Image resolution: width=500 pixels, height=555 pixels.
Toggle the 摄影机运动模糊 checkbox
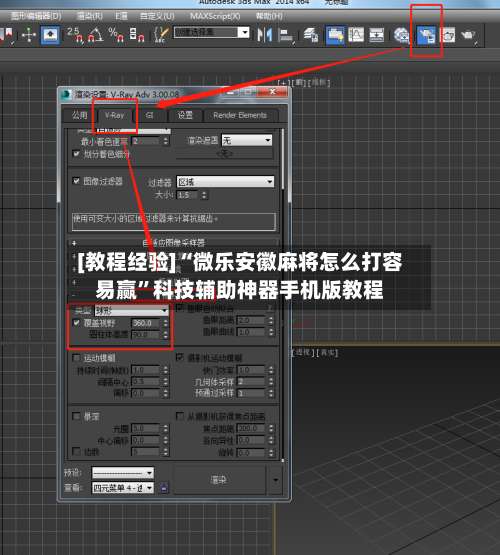click(180, 357)
